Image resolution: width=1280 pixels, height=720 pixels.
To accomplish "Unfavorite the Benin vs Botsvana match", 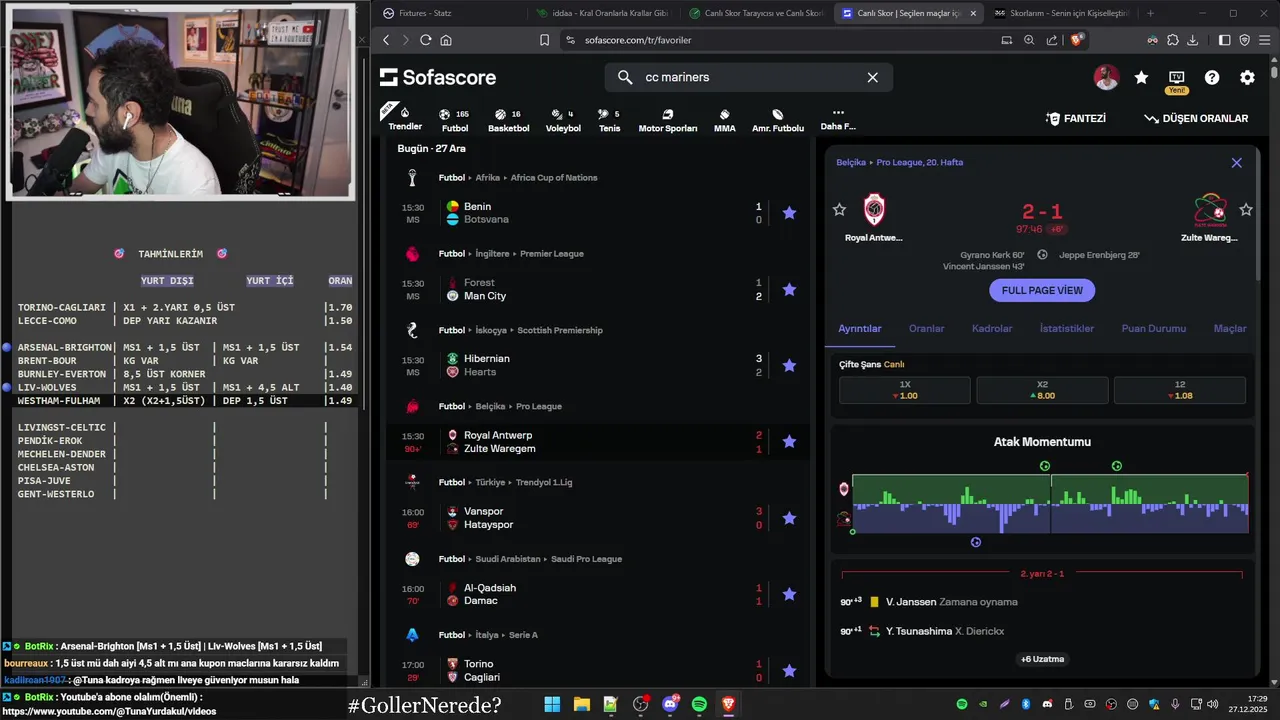I will tap(789, 213).
